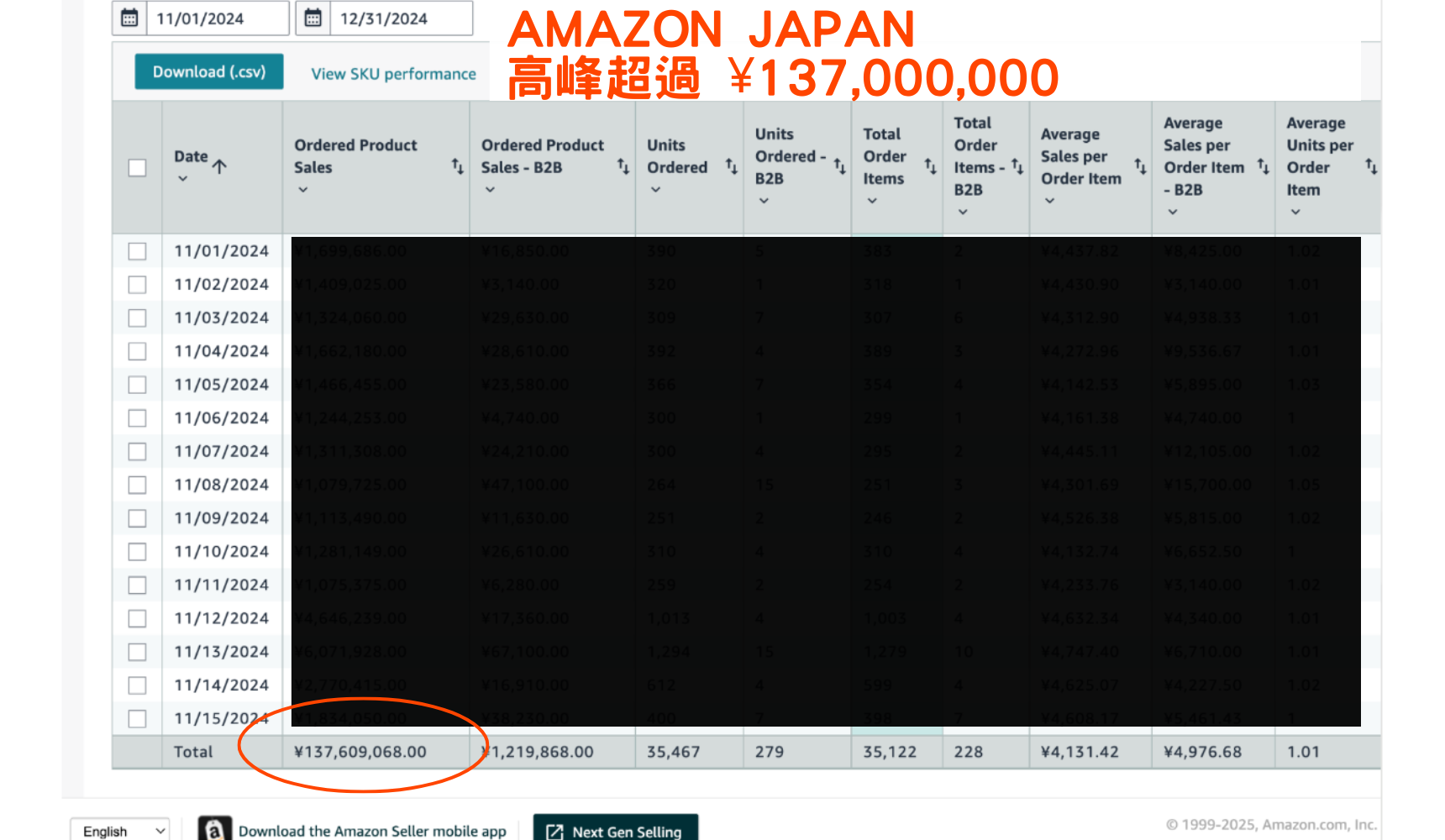Sort by Units Ordered arrows icon
The width and height of the screenshot is (1445, 840).
point(731,166)
